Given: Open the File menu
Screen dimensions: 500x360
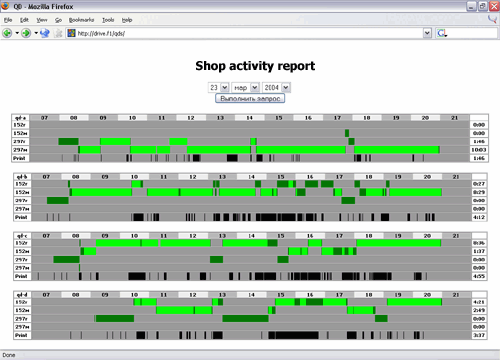Looking at the screenshot, I should [8, 20].
